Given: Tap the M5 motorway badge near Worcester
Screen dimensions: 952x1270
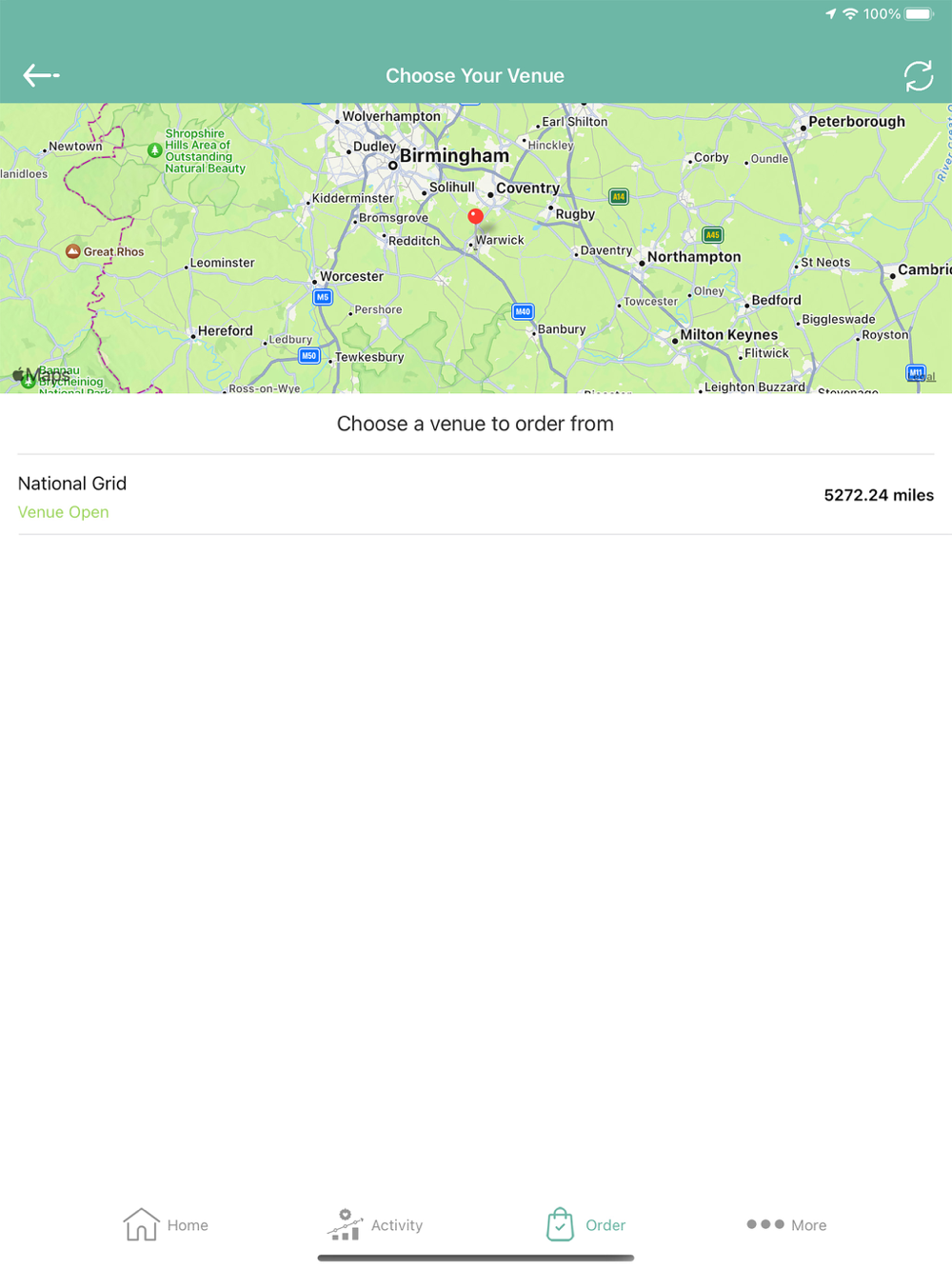Looking at the screenshot, I should point(323,297).
